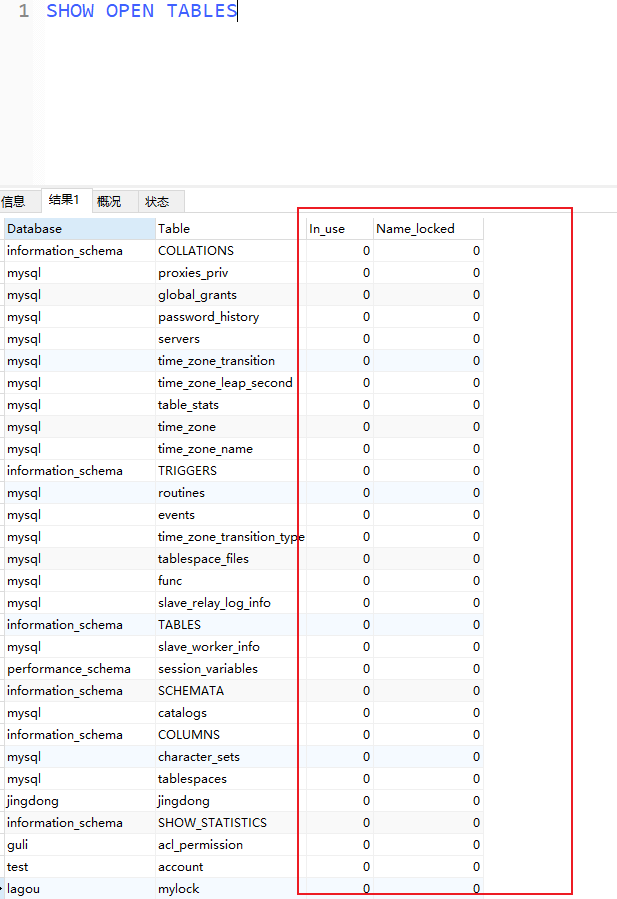Select the SHOW_STATISTICS cell
Image resolution: width=617 pixels, height=899 pixels.
tap(231, 823)
